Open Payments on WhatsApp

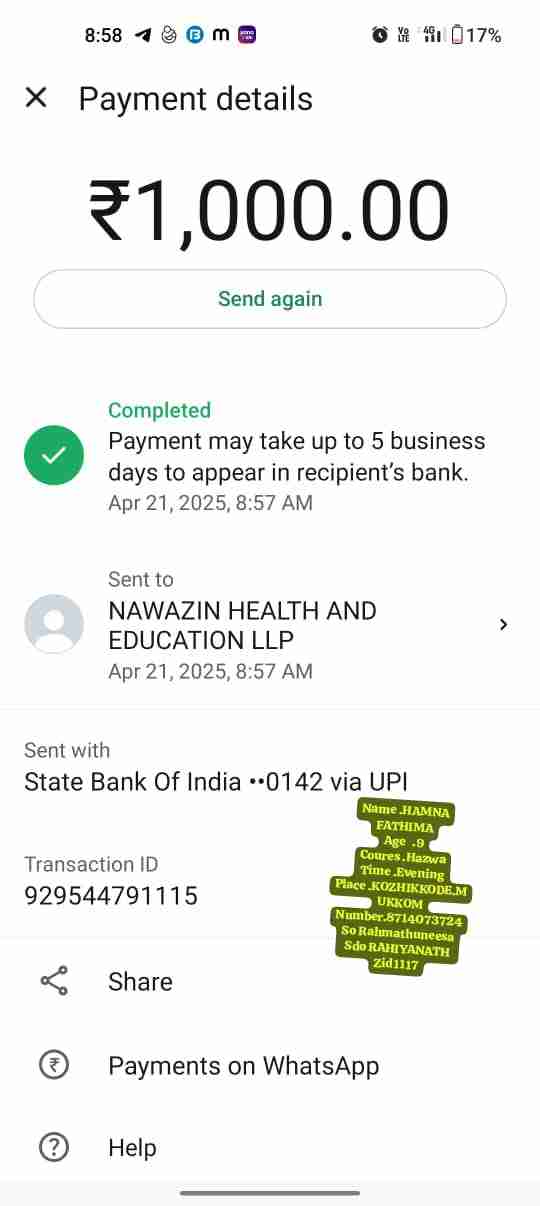point(270,1066)
